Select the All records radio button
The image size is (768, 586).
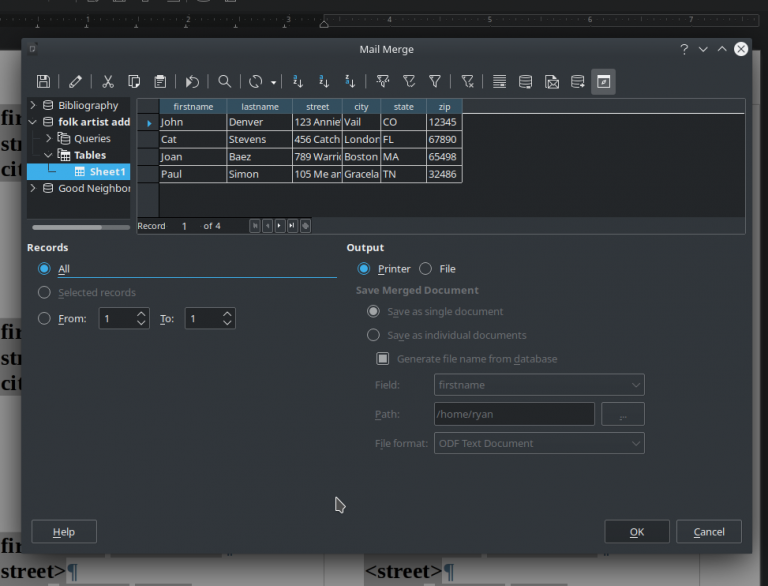[44, 269]
